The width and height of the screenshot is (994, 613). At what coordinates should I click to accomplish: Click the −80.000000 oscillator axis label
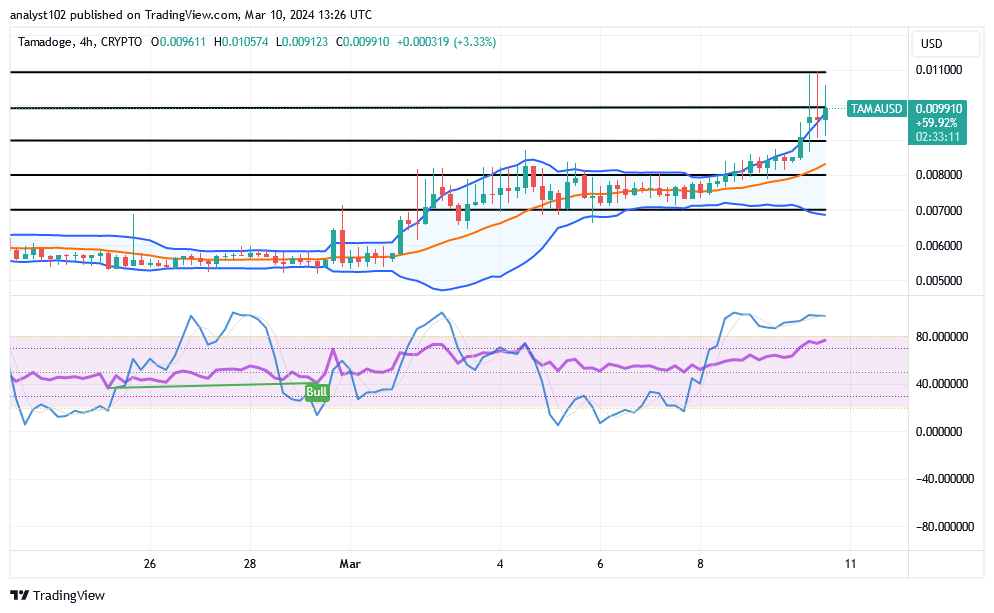coord(945,526)
